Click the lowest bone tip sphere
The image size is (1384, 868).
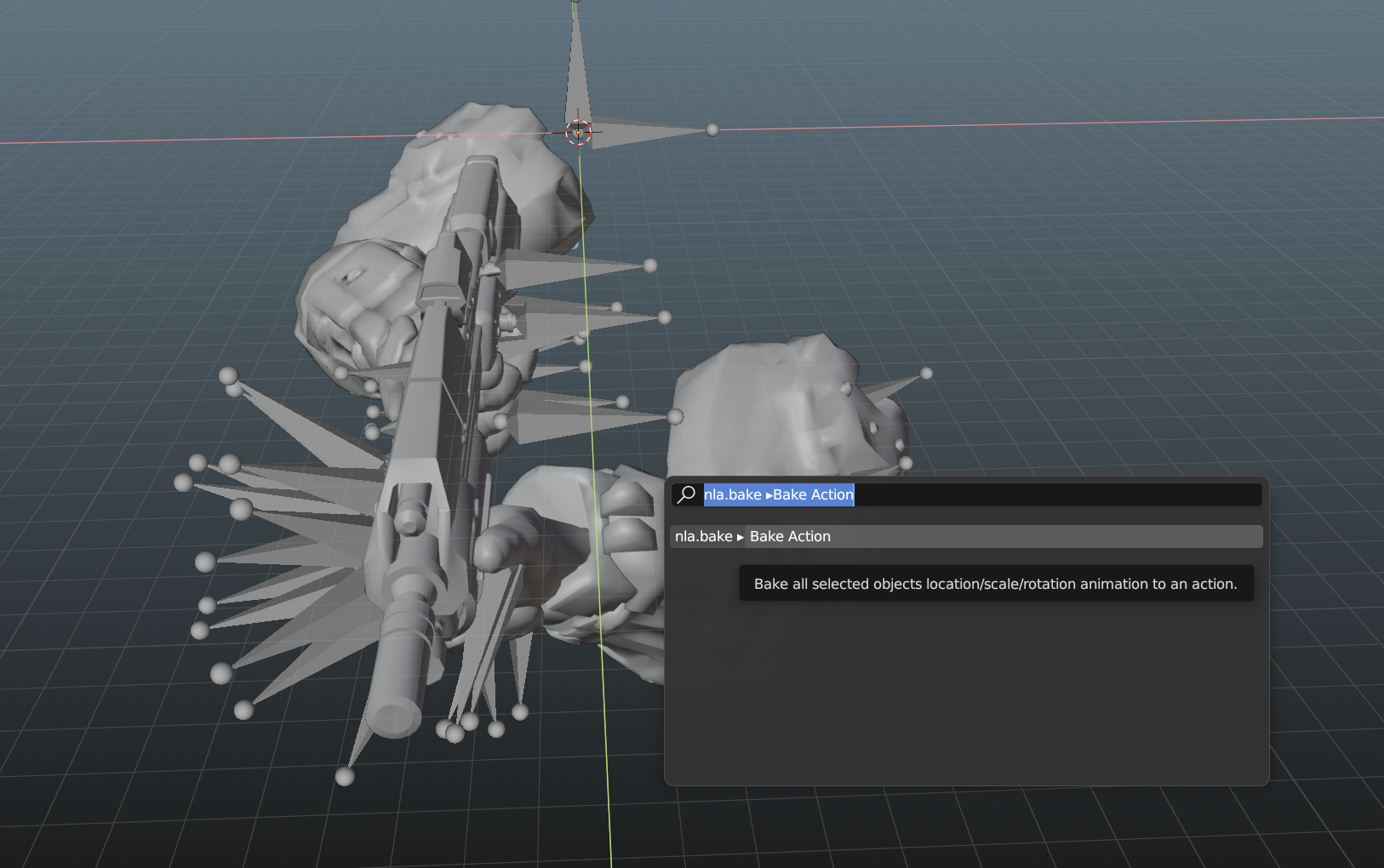pos(345,776)
